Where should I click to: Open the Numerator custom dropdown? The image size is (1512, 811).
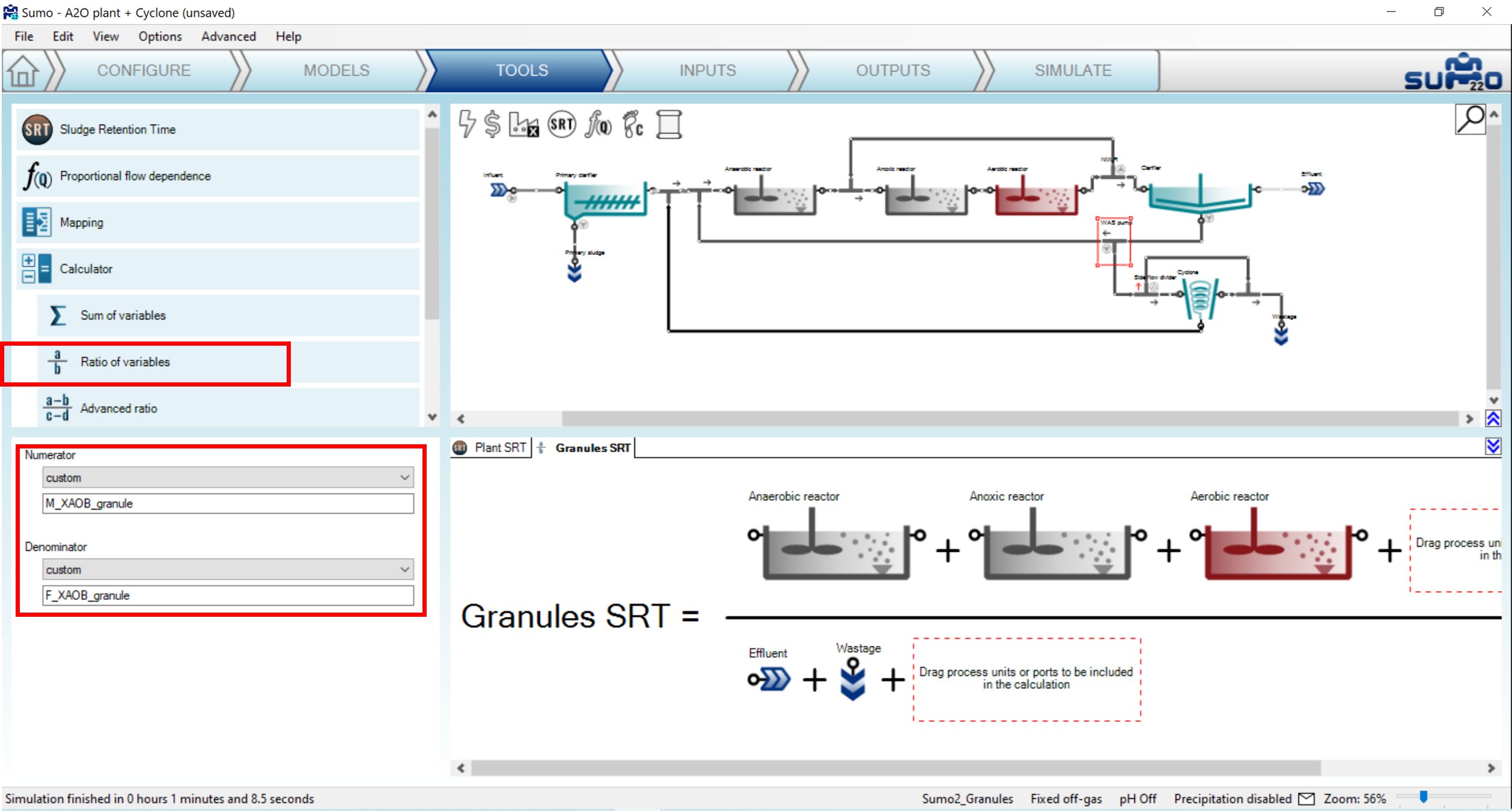coord(228,478)
